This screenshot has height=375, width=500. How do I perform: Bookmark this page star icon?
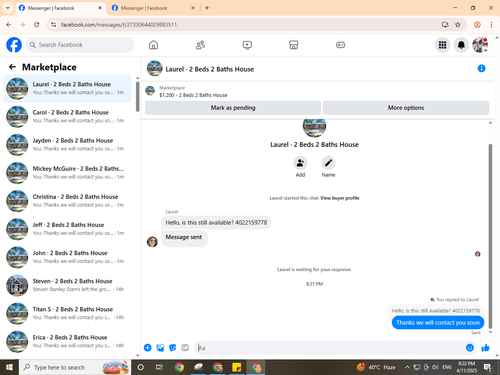point(458,24)
